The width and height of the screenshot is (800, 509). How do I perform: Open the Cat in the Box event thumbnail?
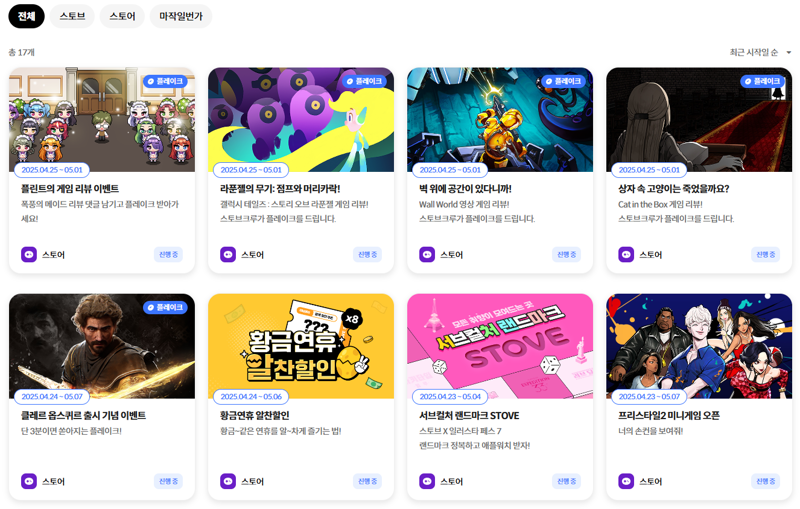[x=699, y=119]
